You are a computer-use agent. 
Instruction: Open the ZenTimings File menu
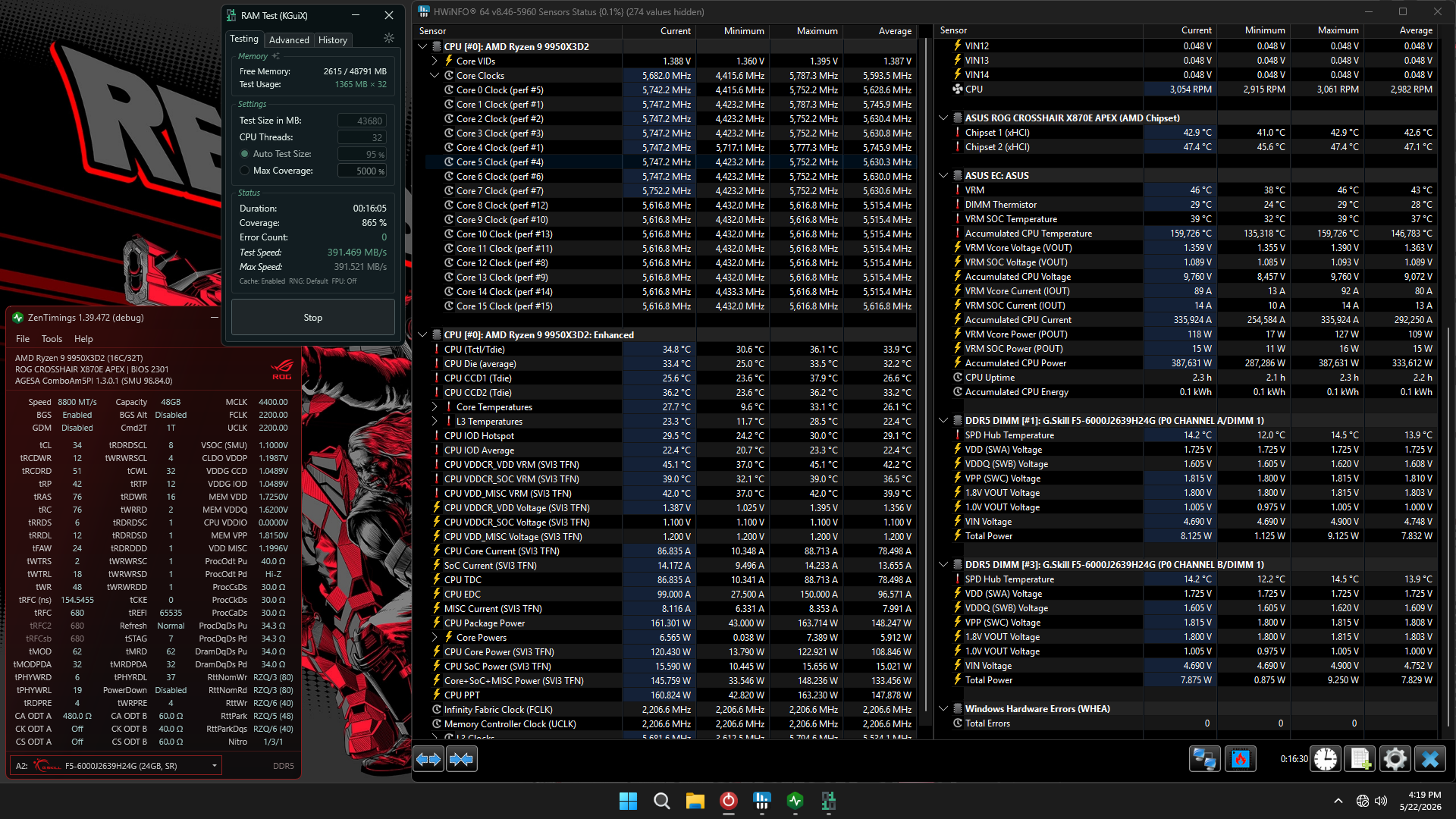click(23, 339)
